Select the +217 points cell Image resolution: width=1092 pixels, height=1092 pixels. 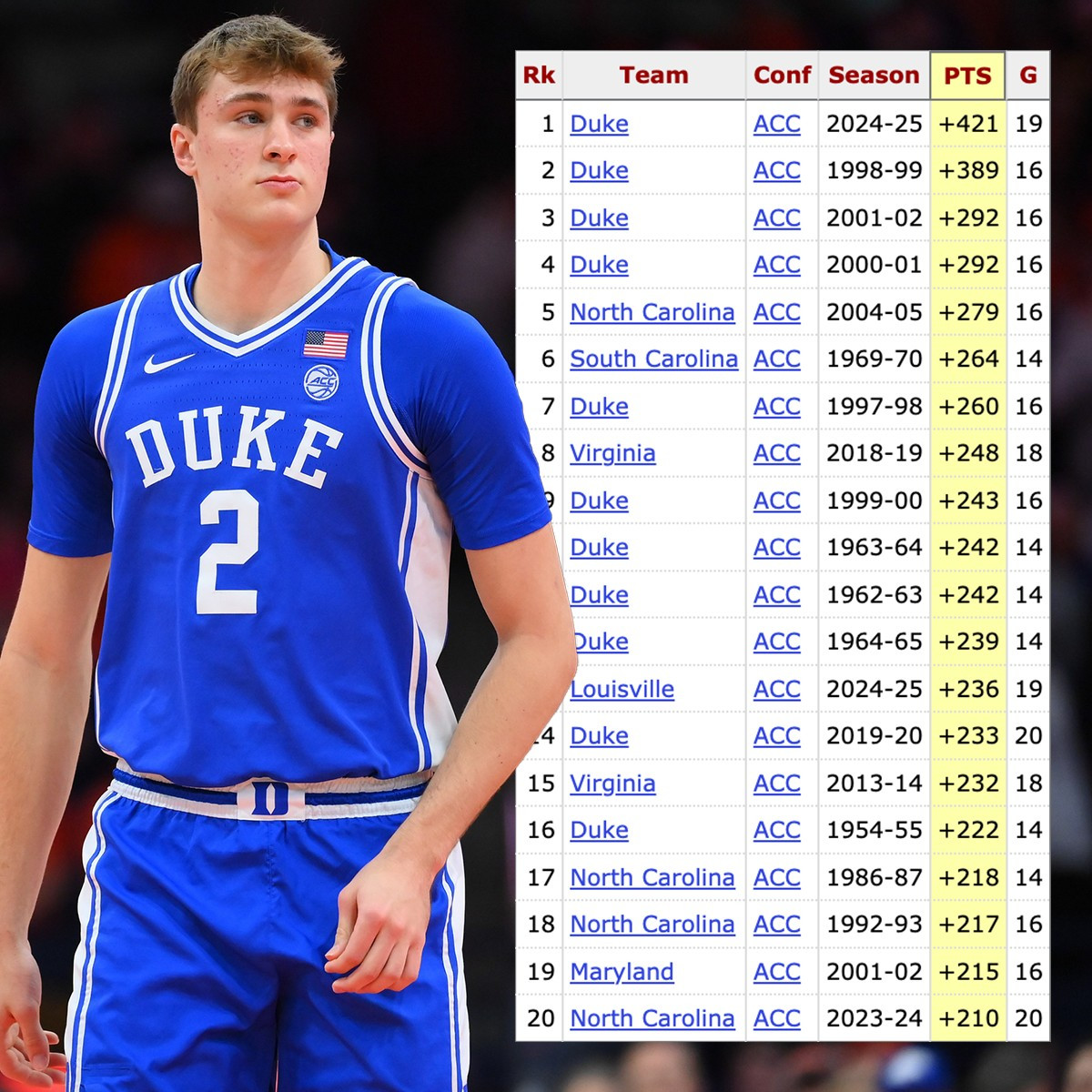(968, 925)
